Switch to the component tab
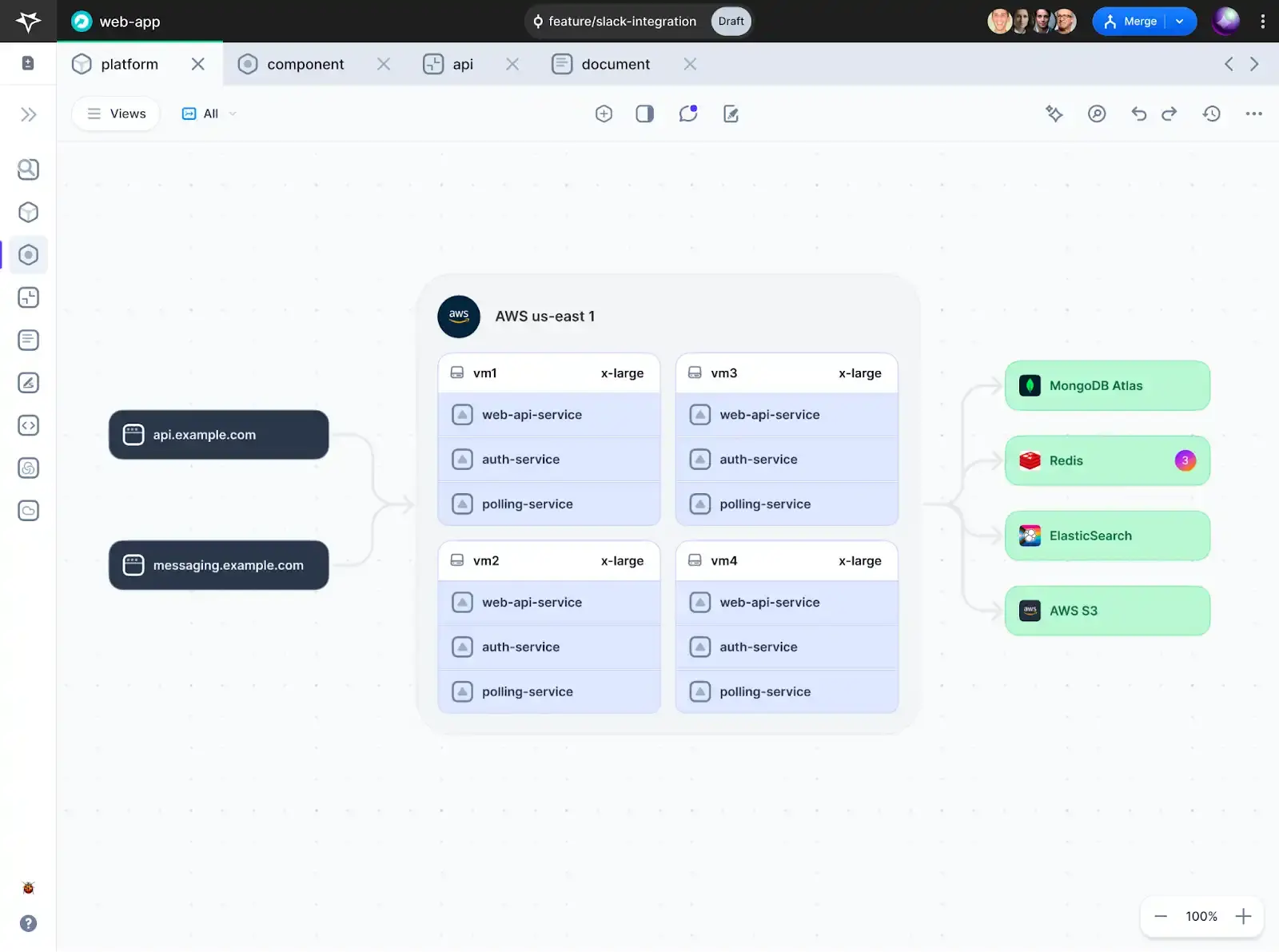 point(305,64)
